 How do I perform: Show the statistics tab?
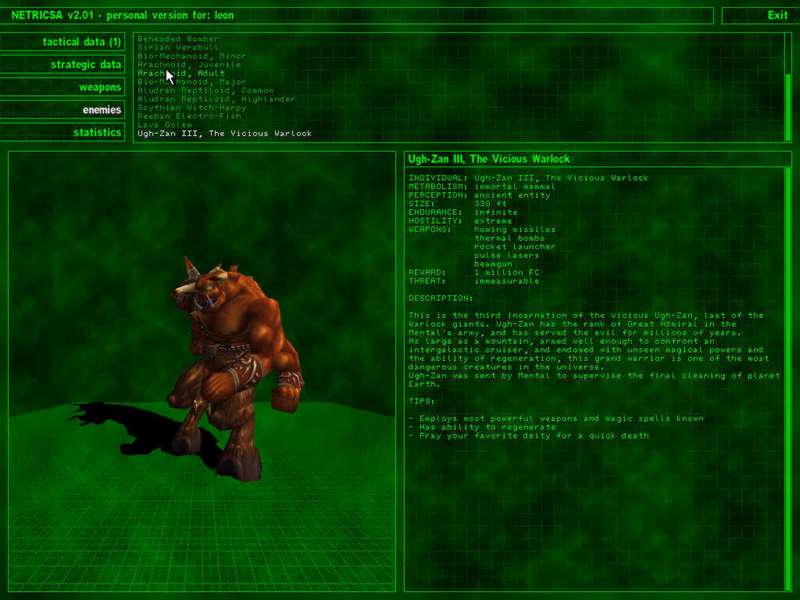click(62, 133)
